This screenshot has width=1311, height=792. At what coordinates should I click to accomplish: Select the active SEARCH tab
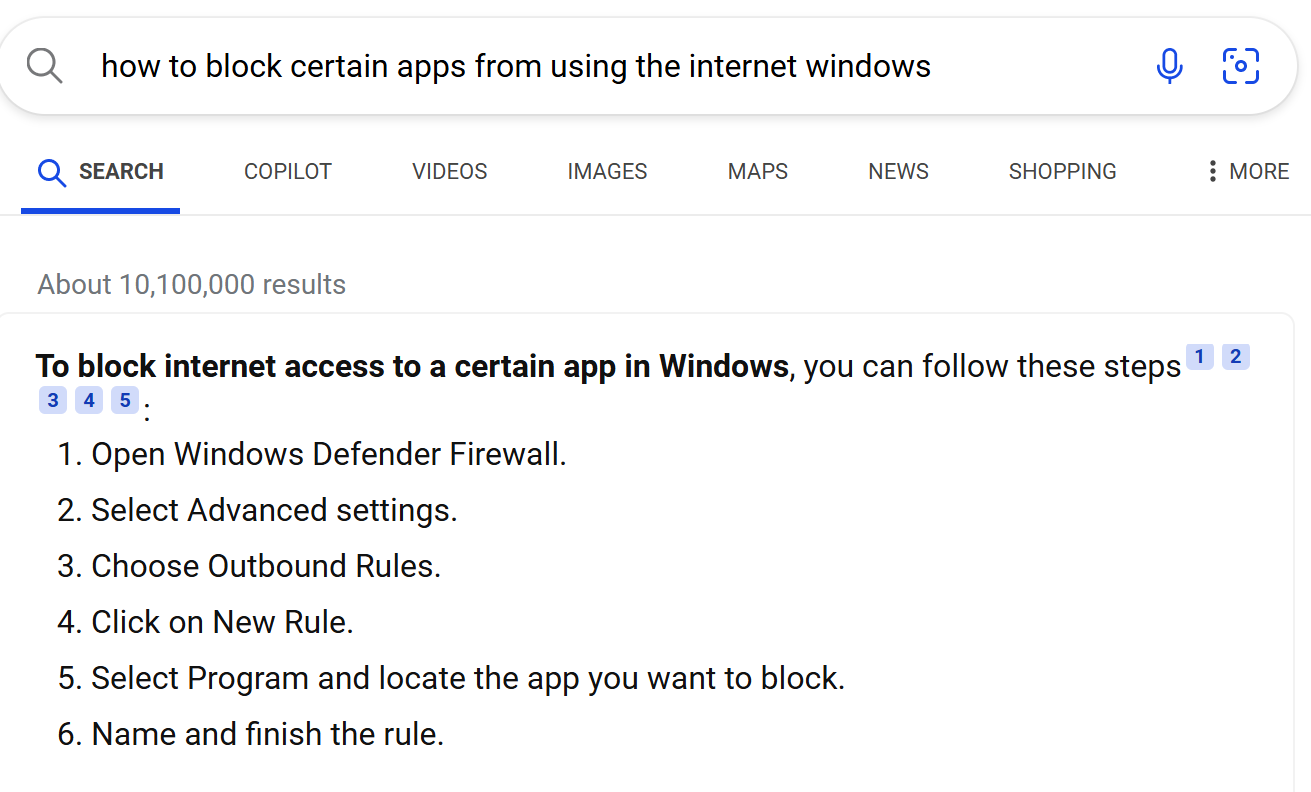tap(100, 172)
